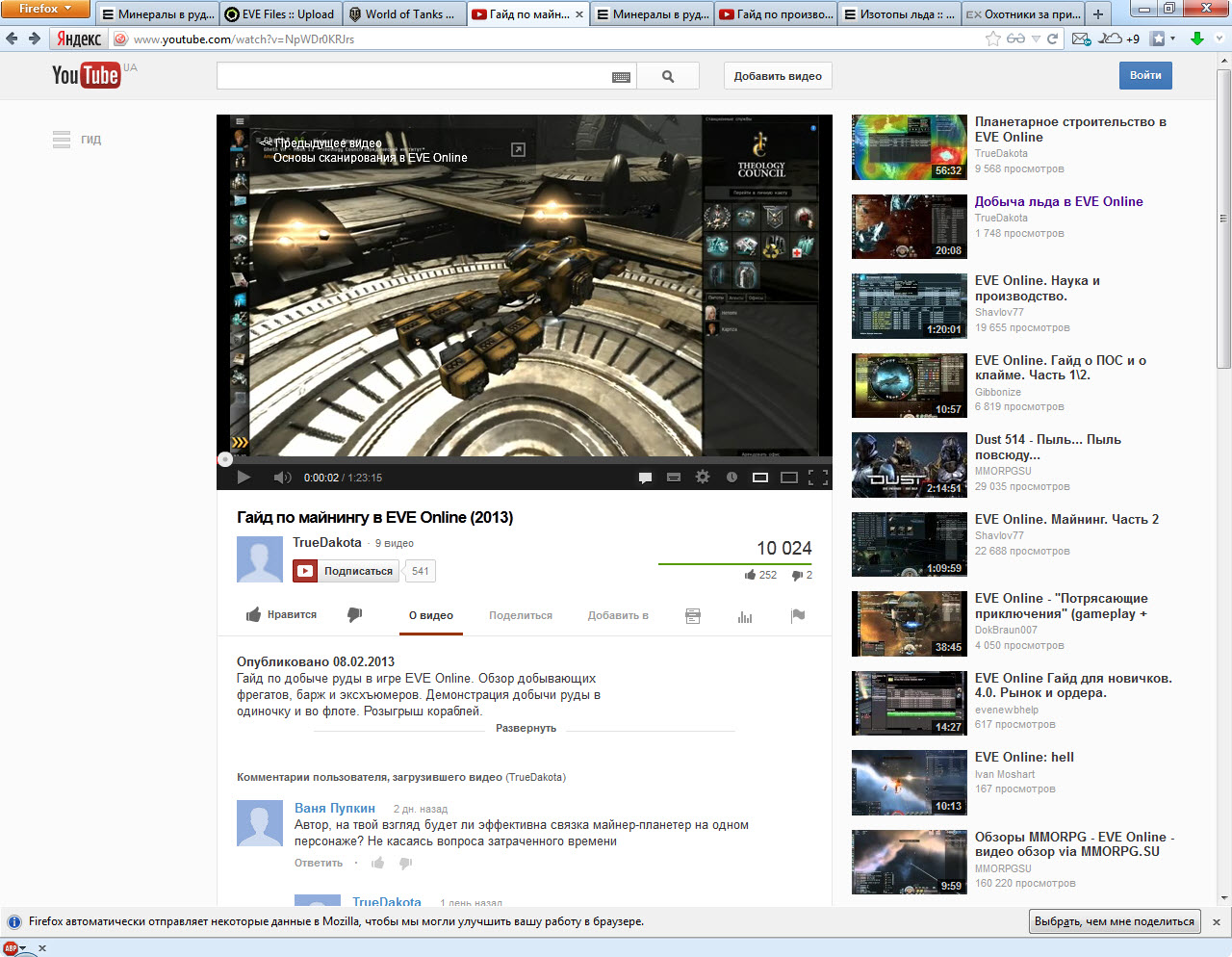Screen dimensions: 1232x957
Task: Toggle subtitles icon in player controls
Action: pos(674,478)
